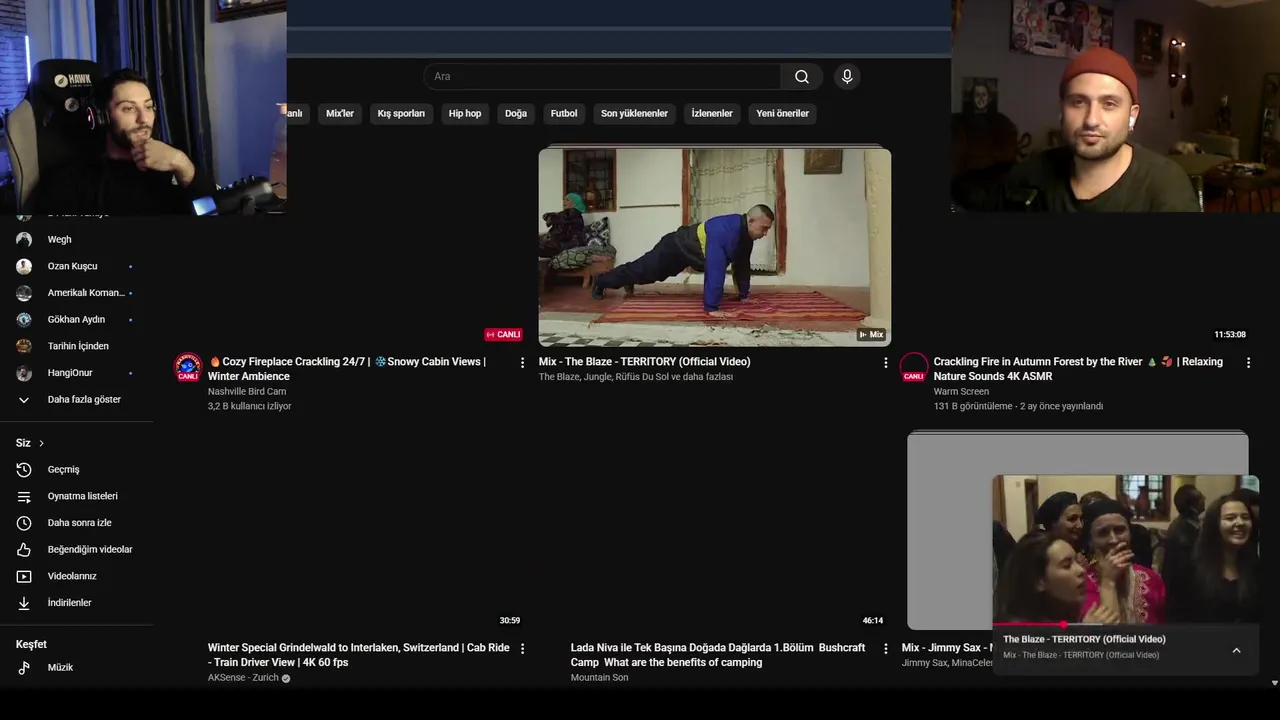Image resolution: width=1280 pixels, height=720 pixels.
Task: Click Keşfet section heading
Action: click(31, 645)
